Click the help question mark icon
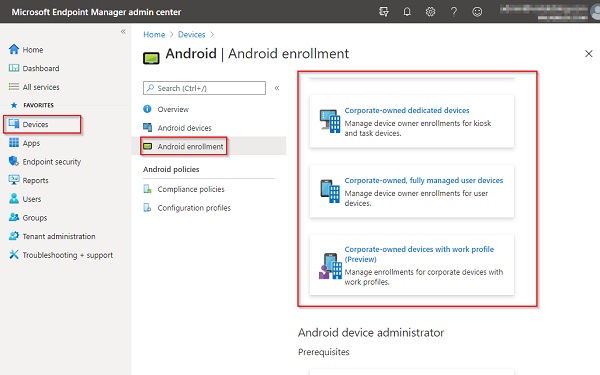Screen dimensions: 600x375 (x=454, y=12)
